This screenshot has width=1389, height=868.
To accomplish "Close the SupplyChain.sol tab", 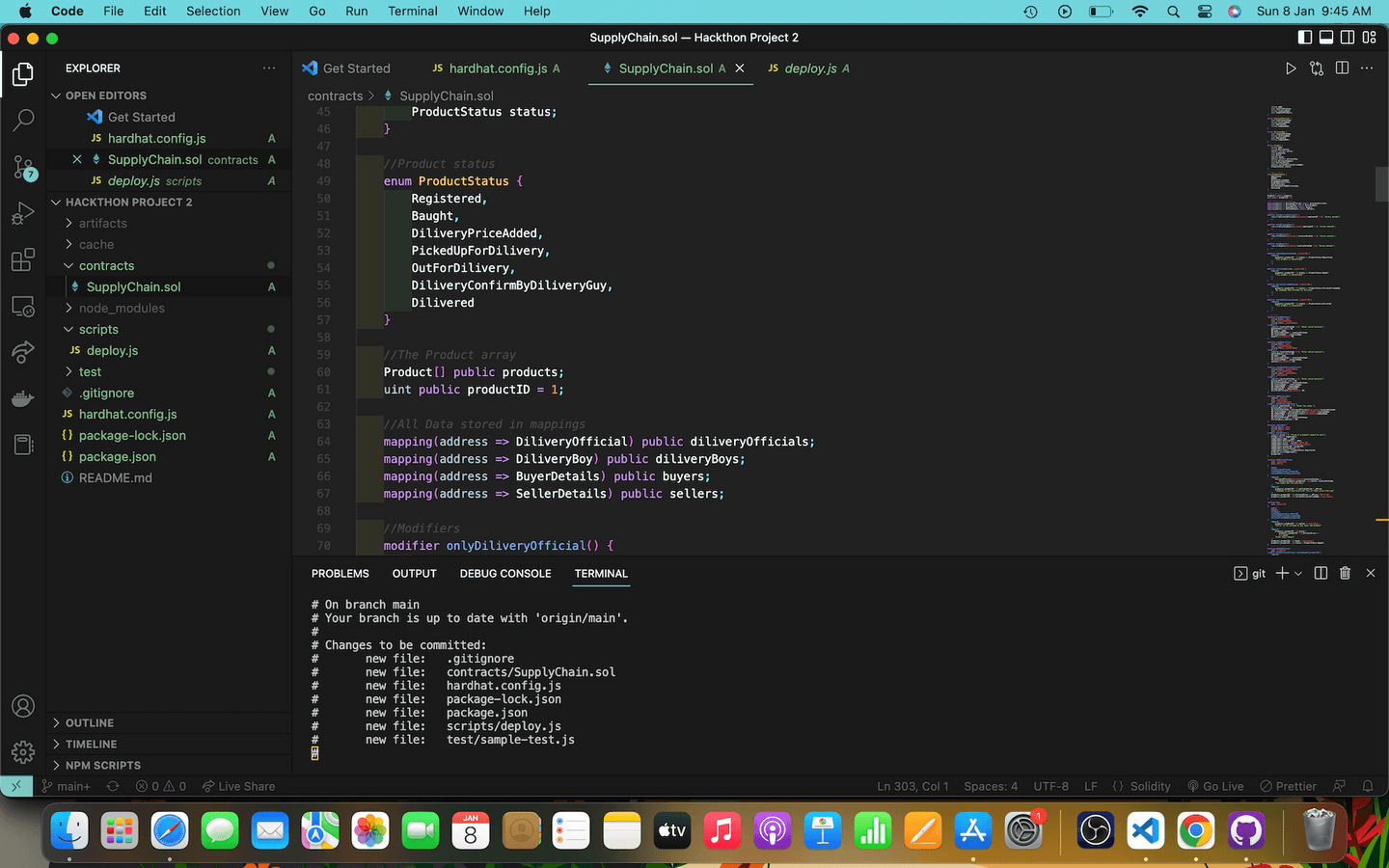I will click(740, 68).
